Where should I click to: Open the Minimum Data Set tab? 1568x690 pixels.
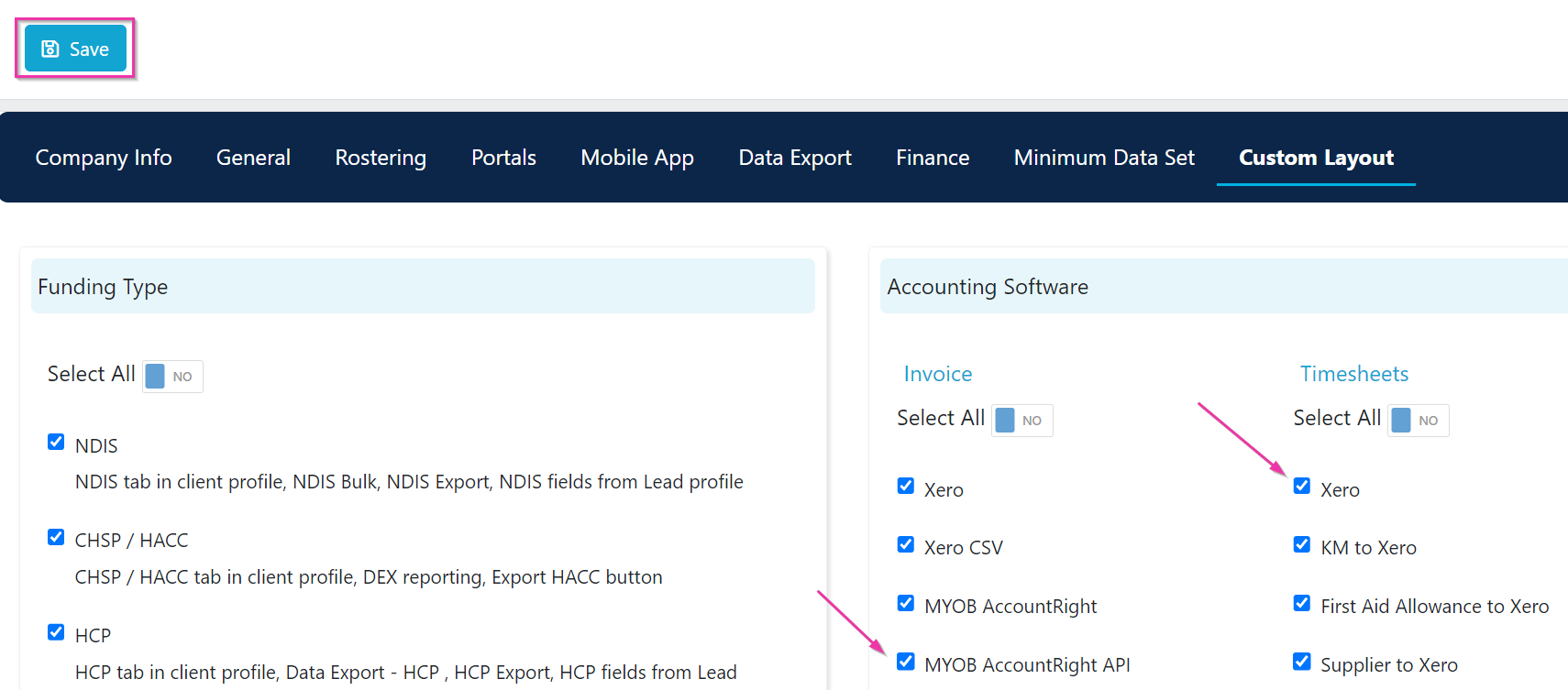click(1104, 158)
